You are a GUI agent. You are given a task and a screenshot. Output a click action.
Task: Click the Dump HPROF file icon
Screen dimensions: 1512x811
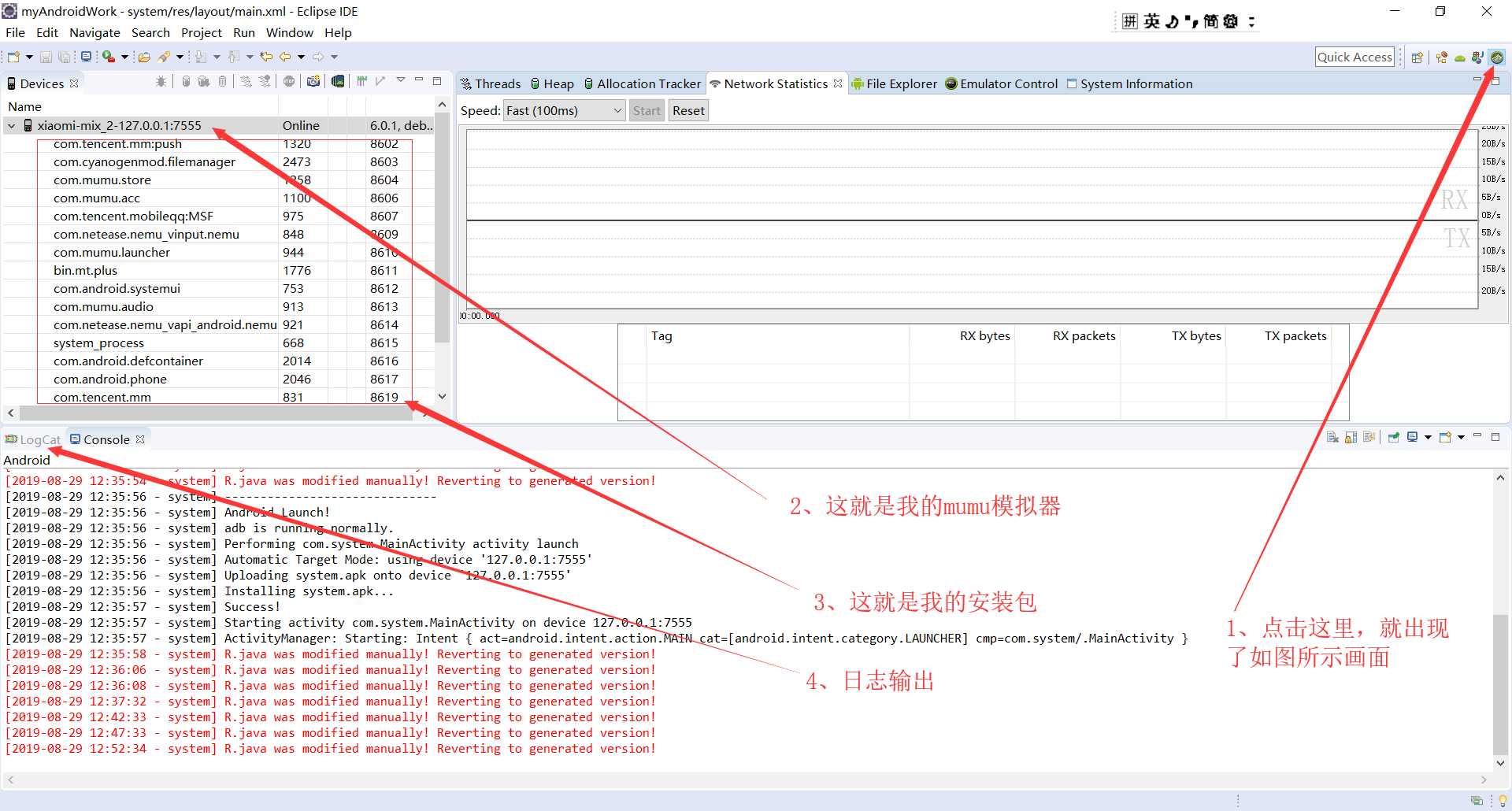pos(204,82)
